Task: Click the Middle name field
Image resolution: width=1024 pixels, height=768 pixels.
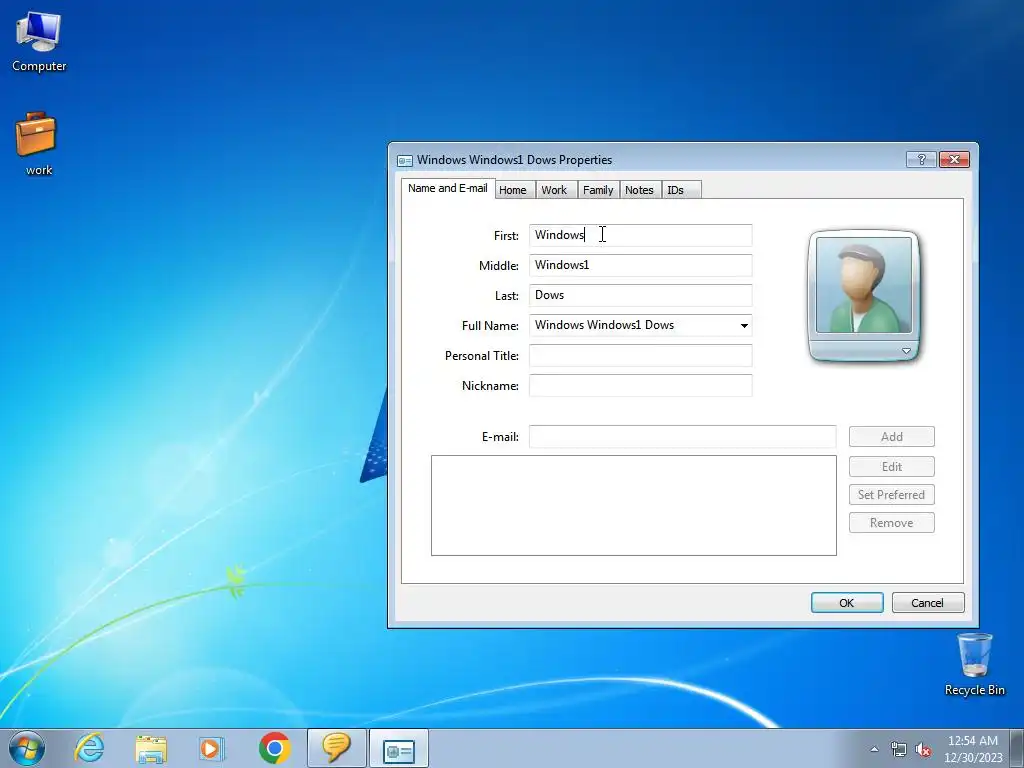Action: coord(641,265)
